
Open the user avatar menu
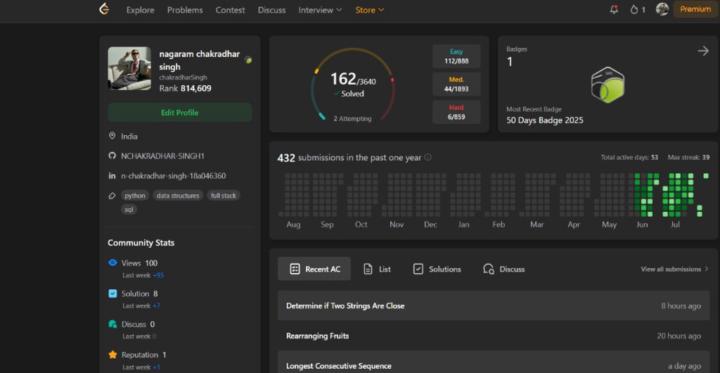[662, 9]
